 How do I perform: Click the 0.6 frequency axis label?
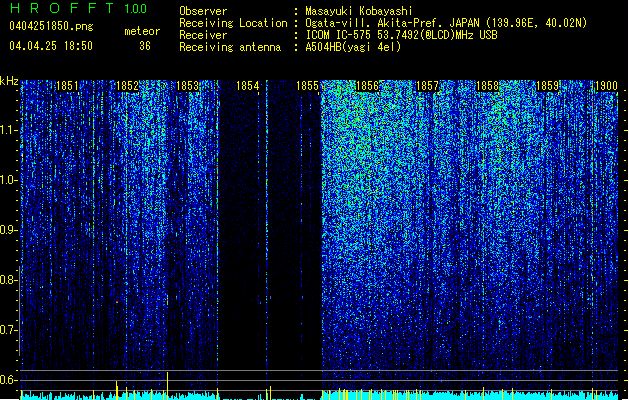tap(9, 380)
